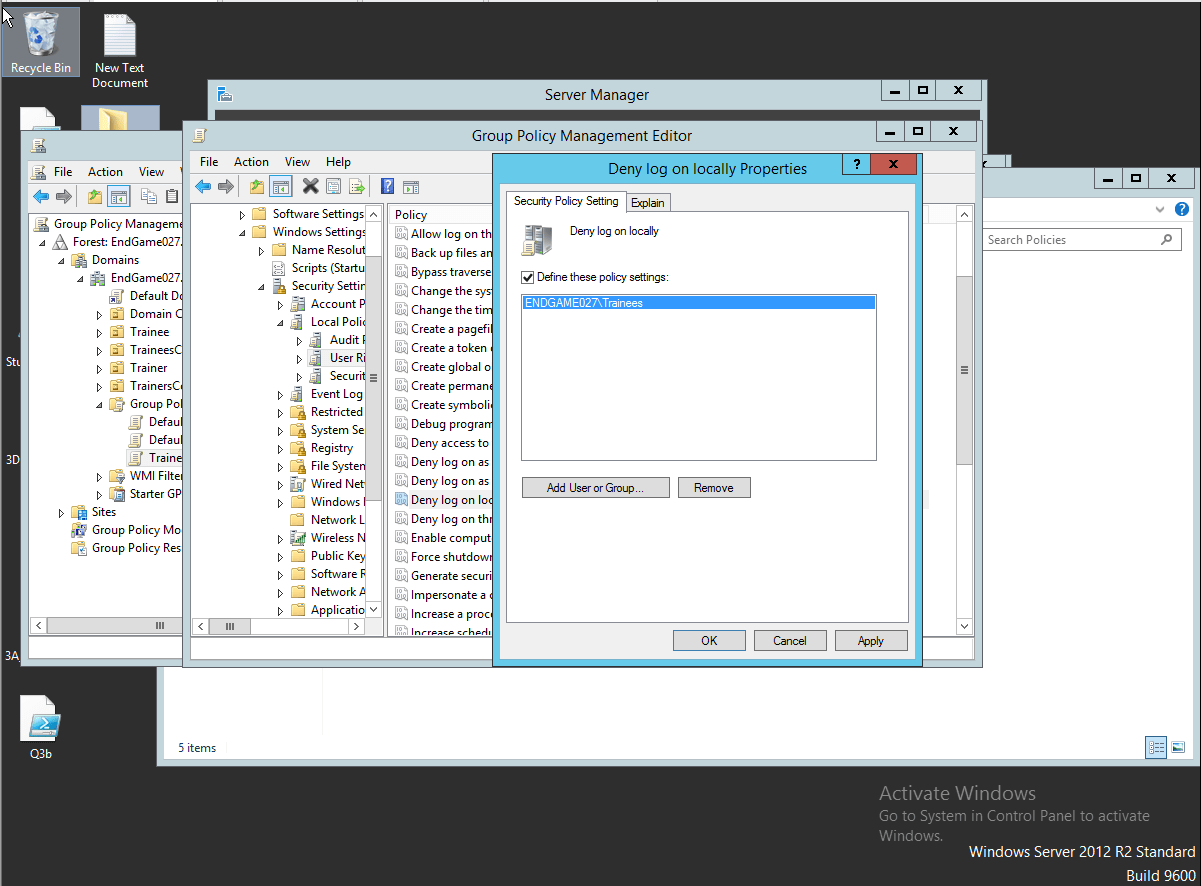Click the Forward arrow toolbar icon

tap(224, 186)
